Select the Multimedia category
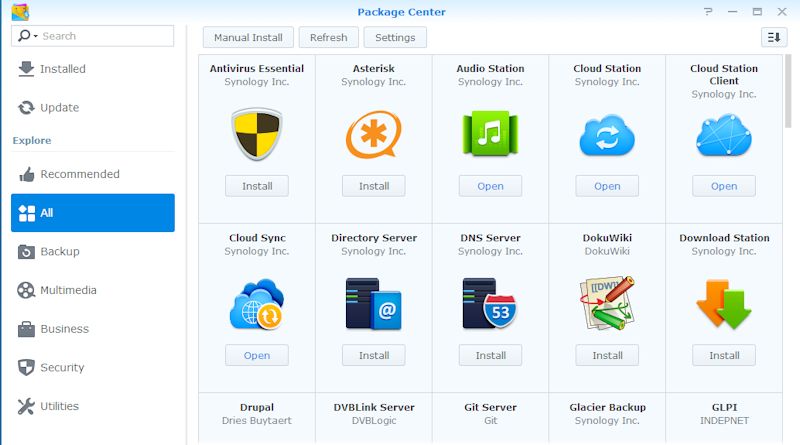The width and height of the screenshot is (800, 445). pos(93,290)
